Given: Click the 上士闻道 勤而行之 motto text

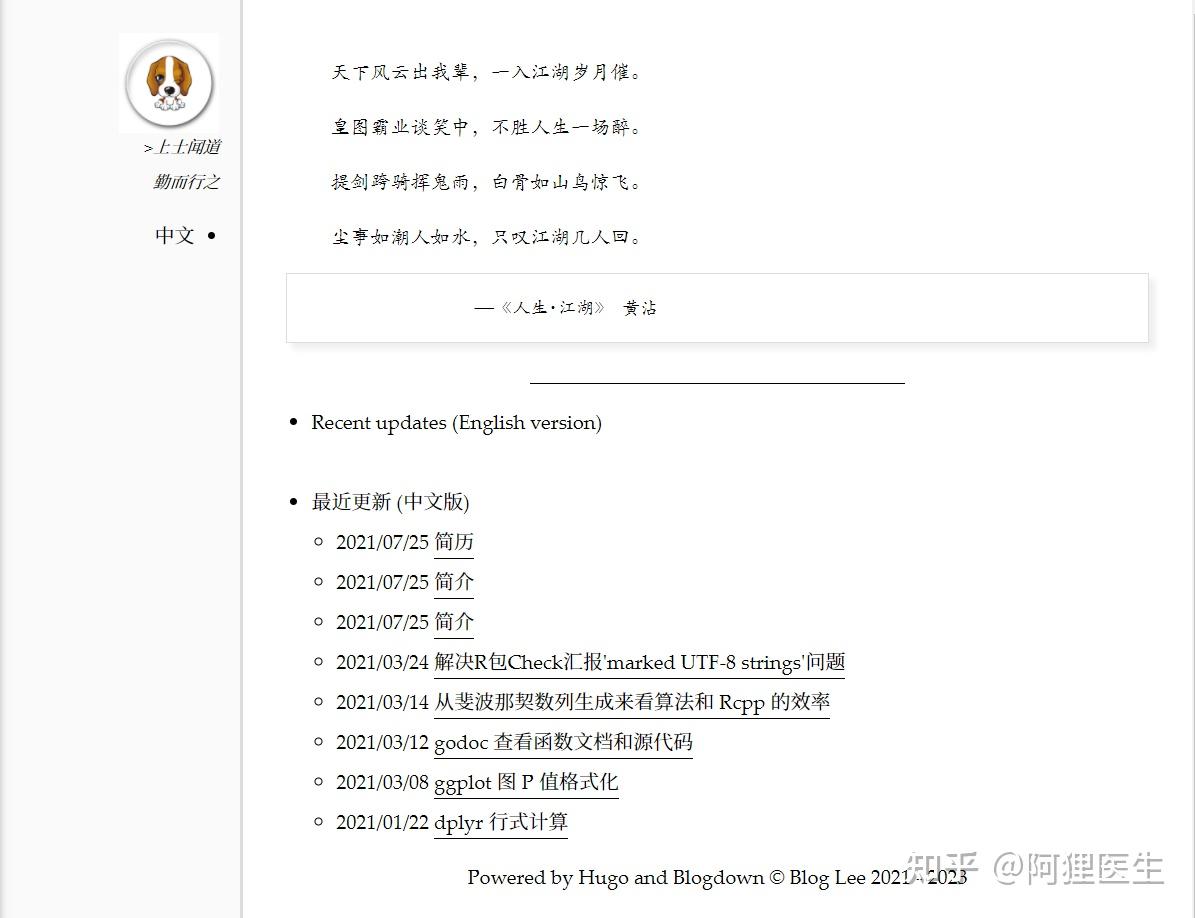Looking at the screenshot, I should (x=186, y=164).
